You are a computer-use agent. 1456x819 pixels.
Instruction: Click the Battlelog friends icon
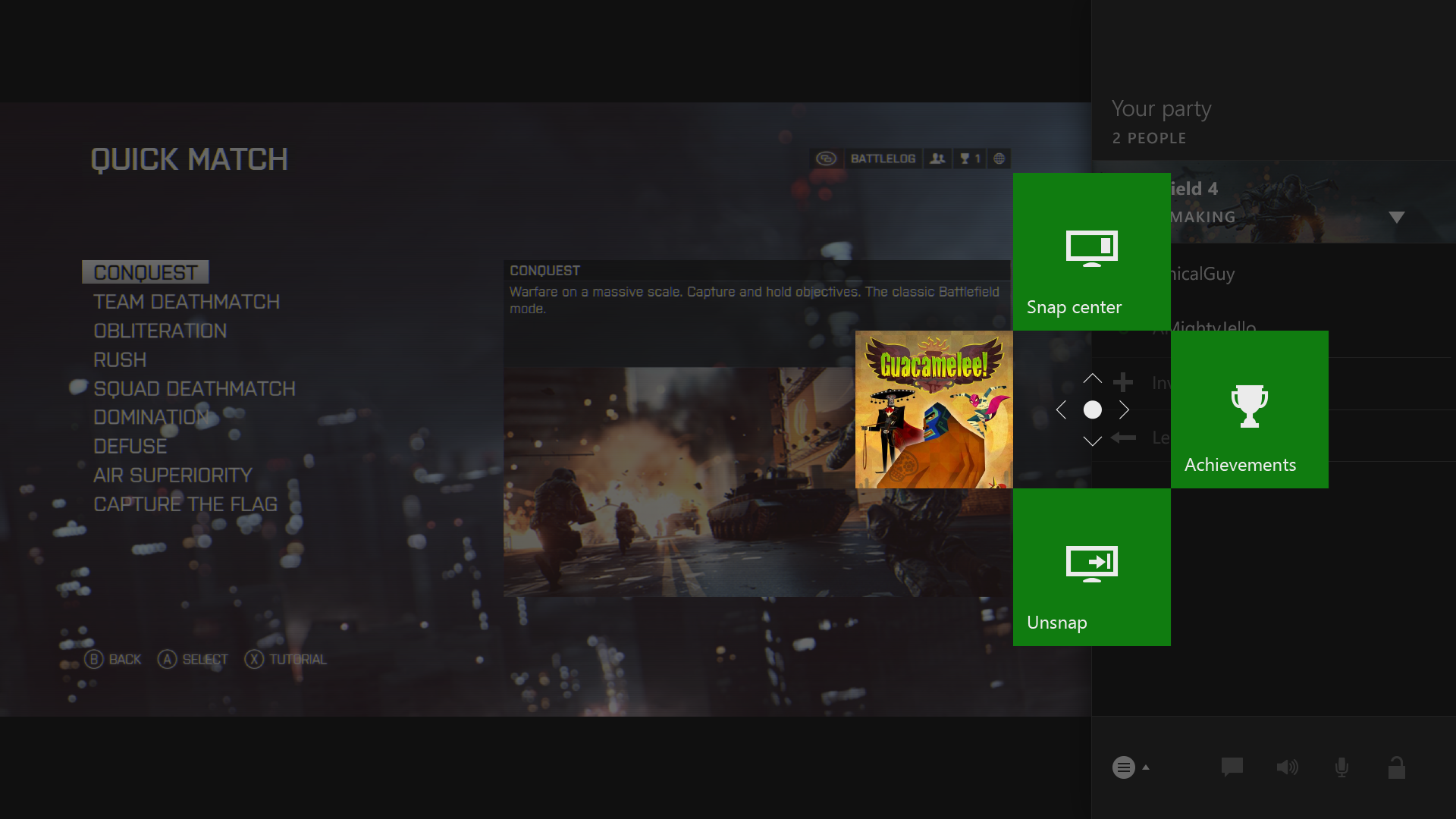coord(938,158)
